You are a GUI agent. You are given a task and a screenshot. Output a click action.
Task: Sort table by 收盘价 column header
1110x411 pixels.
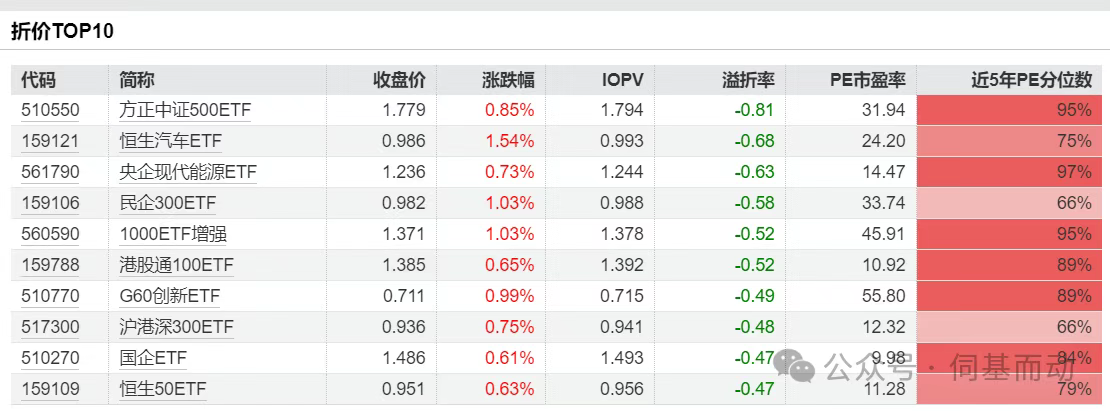399,80
